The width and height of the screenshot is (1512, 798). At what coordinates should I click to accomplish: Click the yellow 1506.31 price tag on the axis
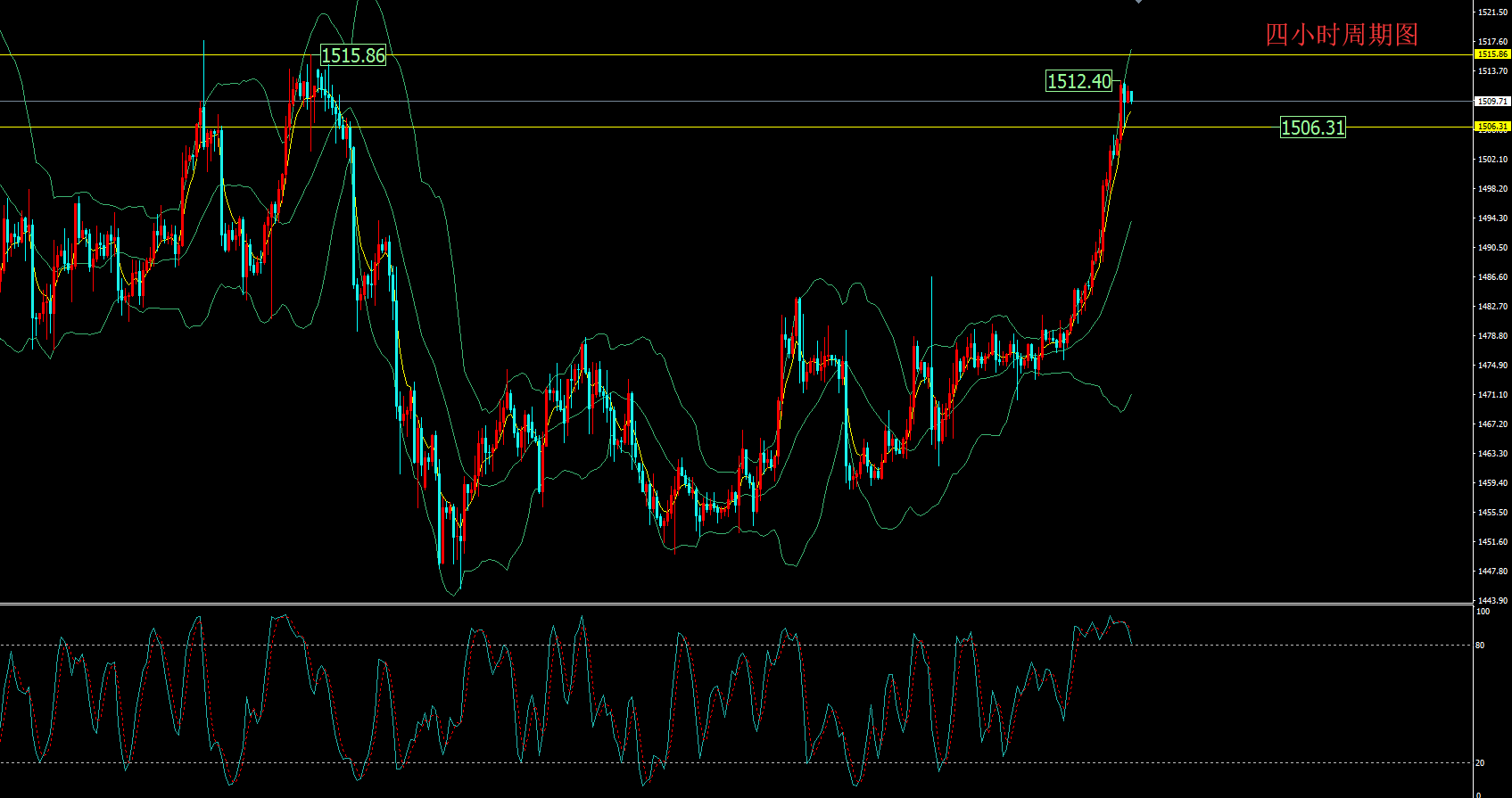pyautogui.click(x=1492, y=127)
